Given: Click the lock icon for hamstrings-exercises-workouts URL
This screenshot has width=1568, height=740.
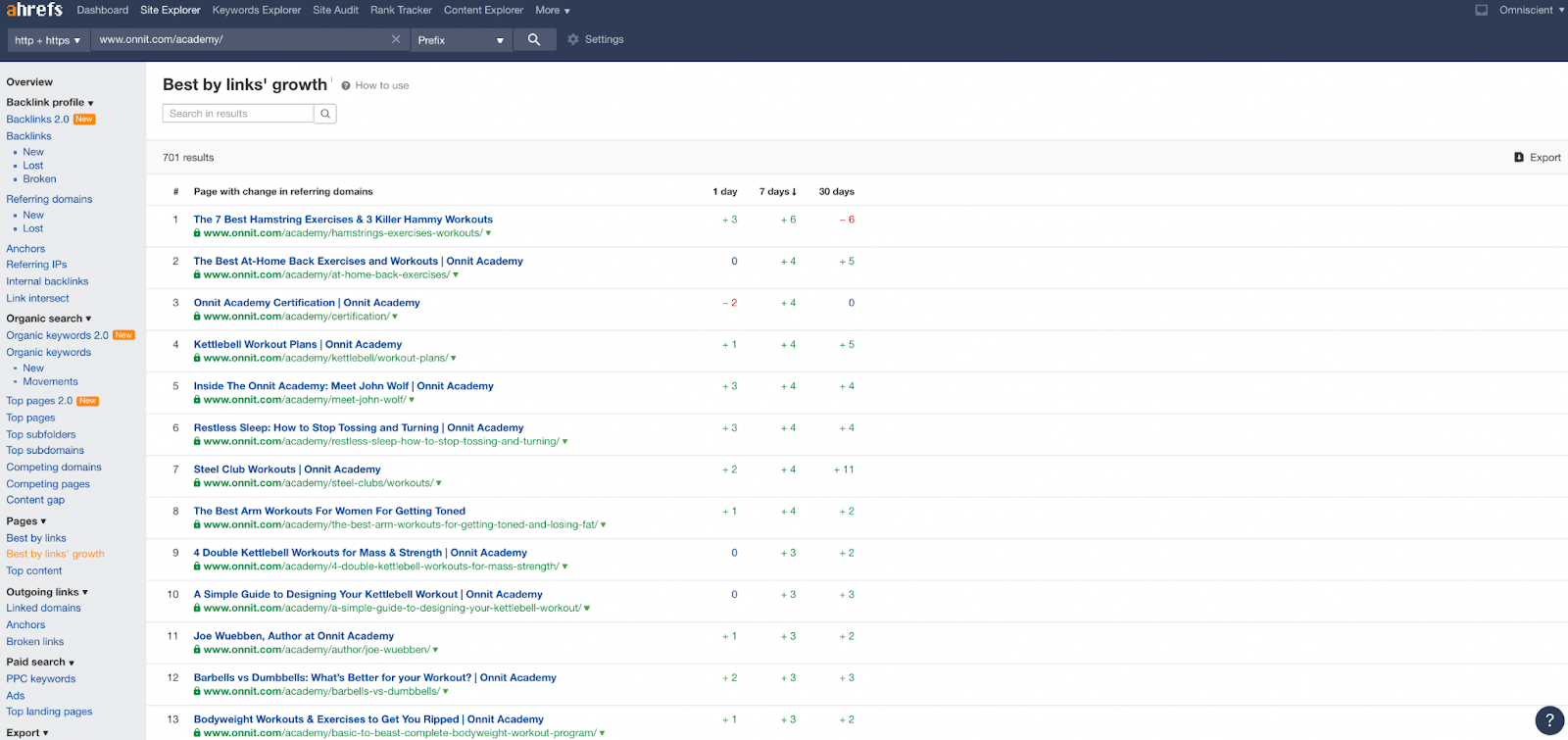Looking at the screenshot, I should click(197, 233).
